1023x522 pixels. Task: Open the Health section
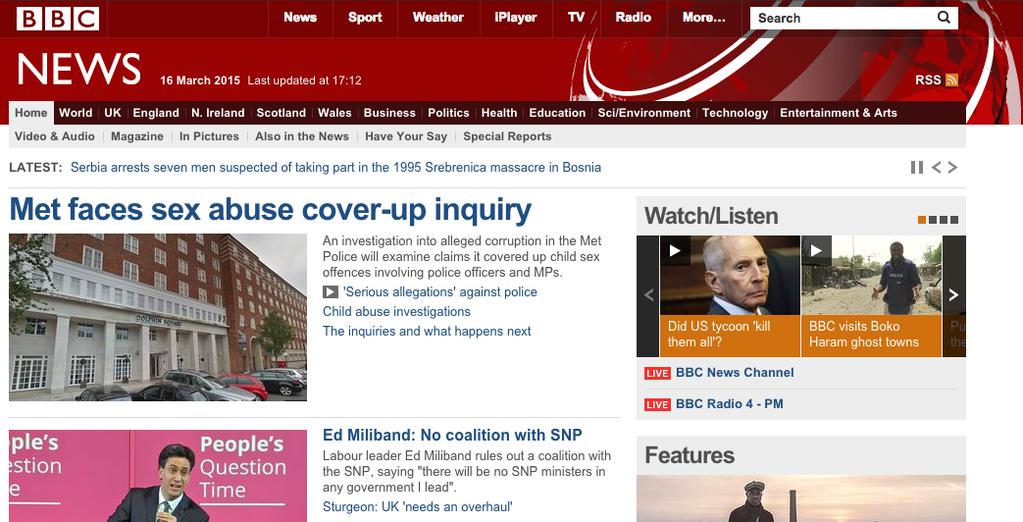499,113
